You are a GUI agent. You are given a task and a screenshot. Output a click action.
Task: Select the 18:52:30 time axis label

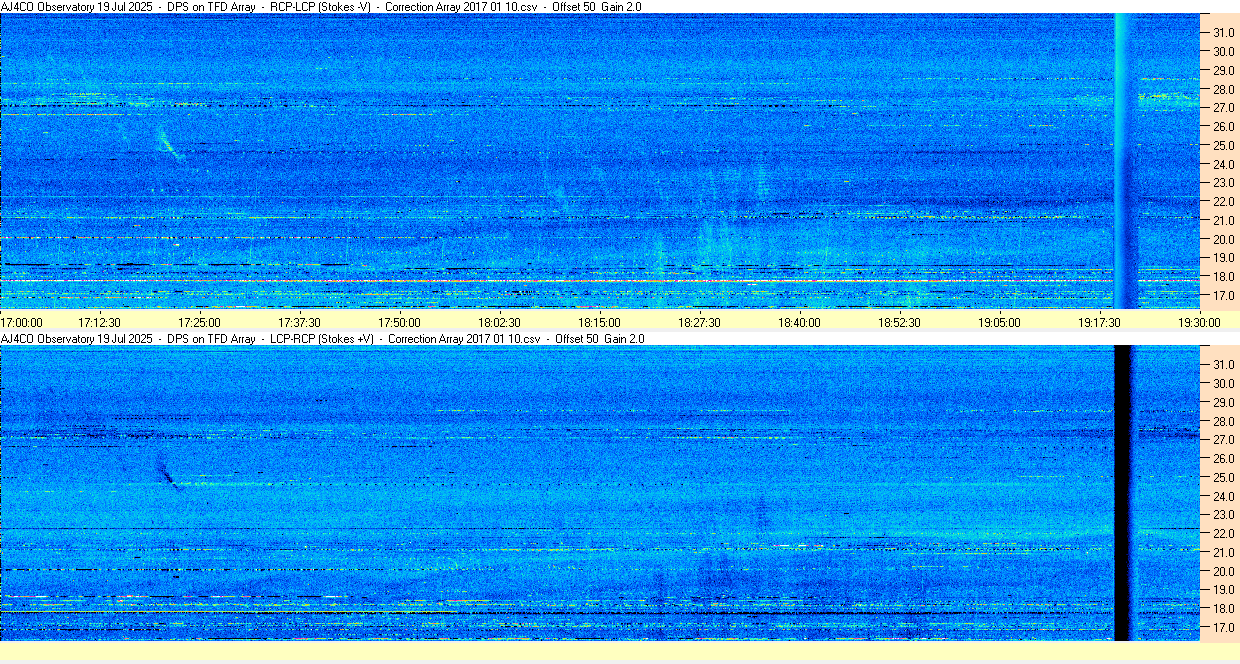point(900,322)
